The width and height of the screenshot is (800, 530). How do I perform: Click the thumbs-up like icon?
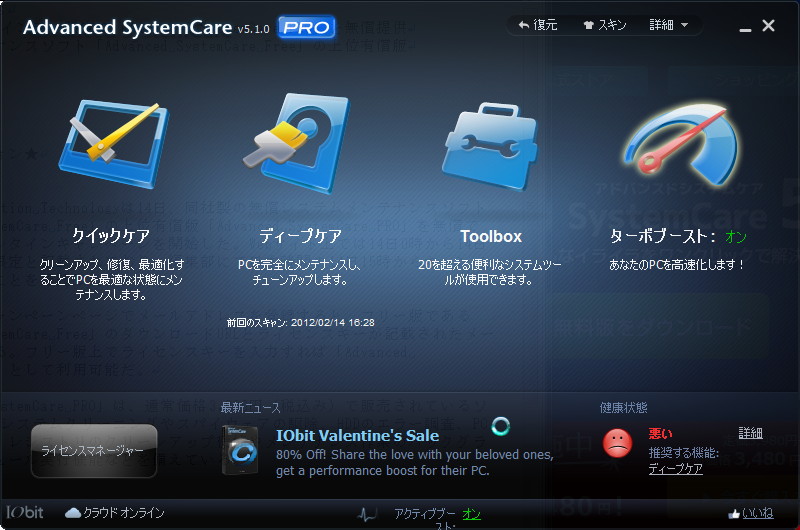pos(734,514)
